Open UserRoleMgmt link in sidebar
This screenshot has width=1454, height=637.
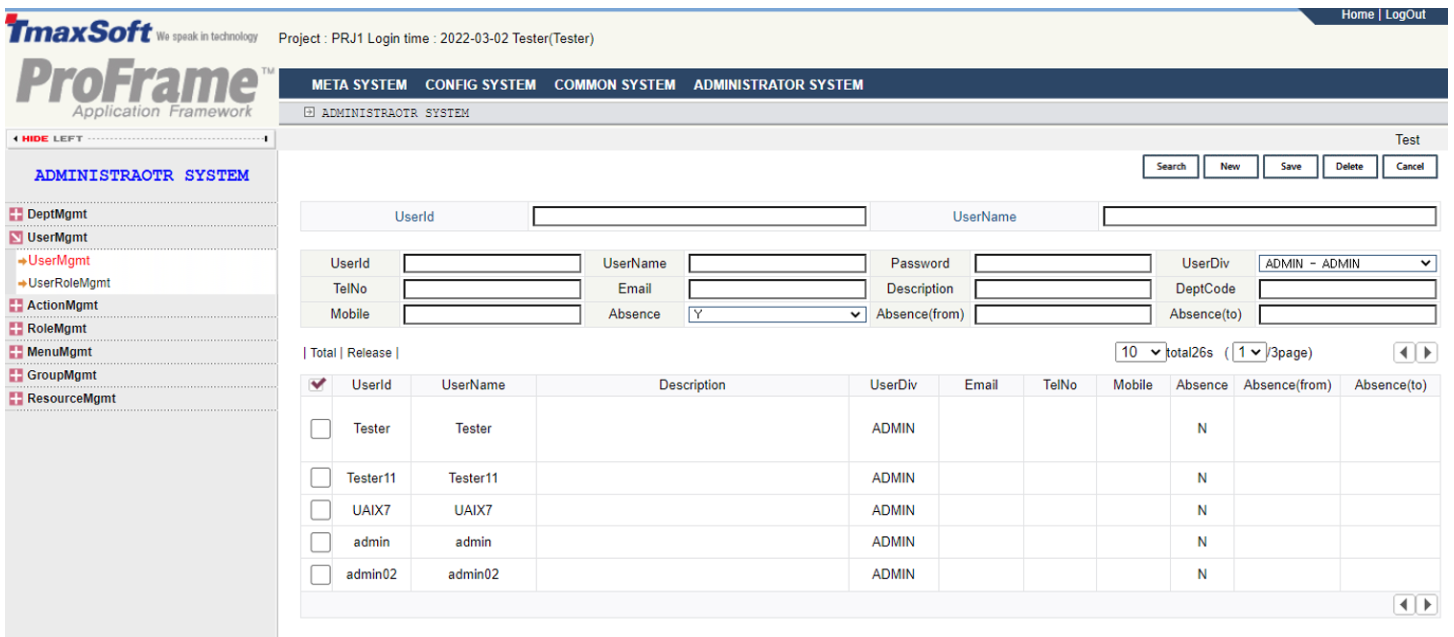tap(69, 283)
